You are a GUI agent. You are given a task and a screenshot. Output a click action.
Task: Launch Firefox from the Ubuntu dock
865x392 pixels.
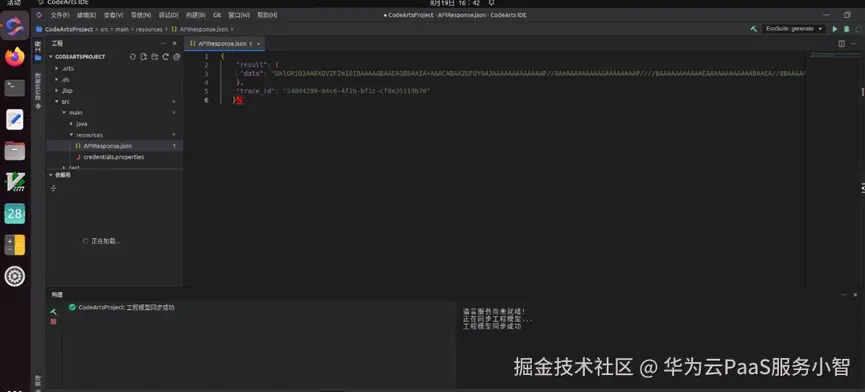[x=15, y=57]
